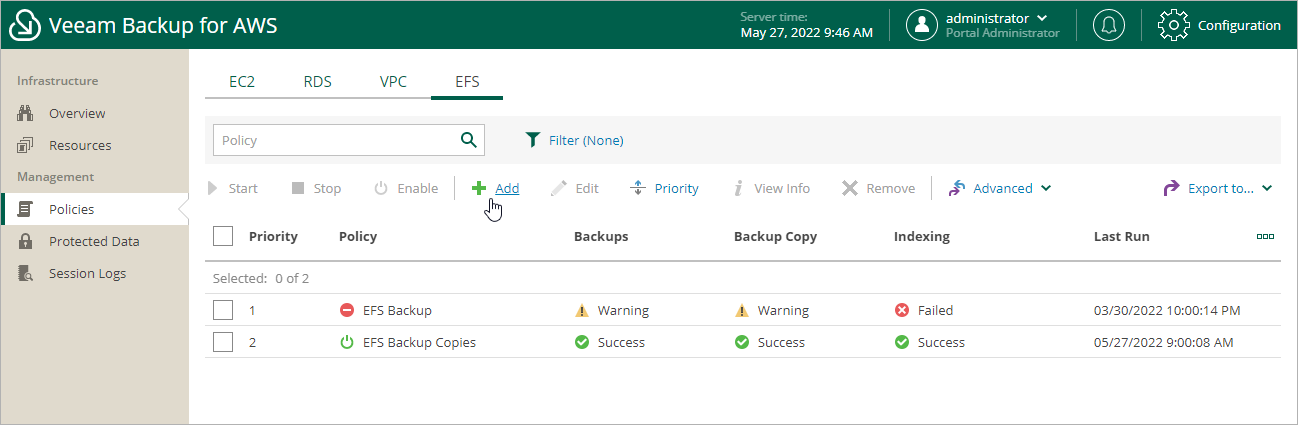Open the column chooser dots icon
The width and height of the screenshot is (1298, 425).
(1265, 237)
